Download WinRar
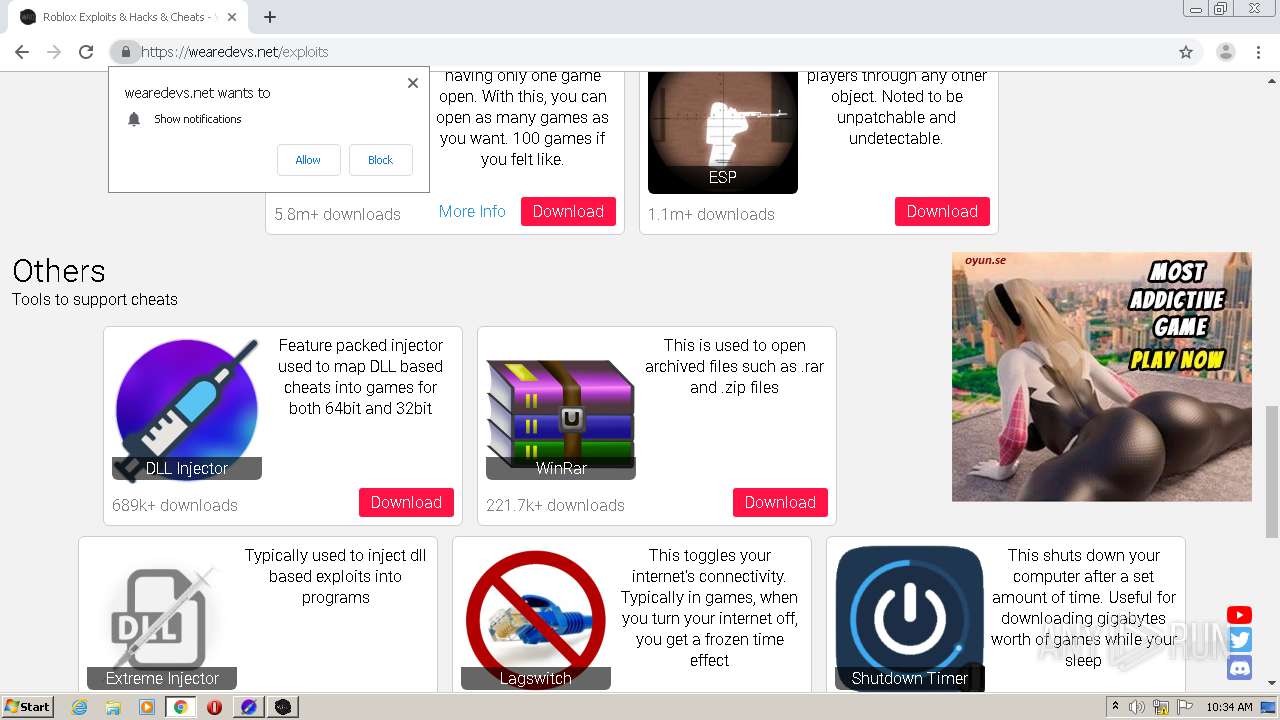This screenshot has height=720, width=1280. pos(780,502)
